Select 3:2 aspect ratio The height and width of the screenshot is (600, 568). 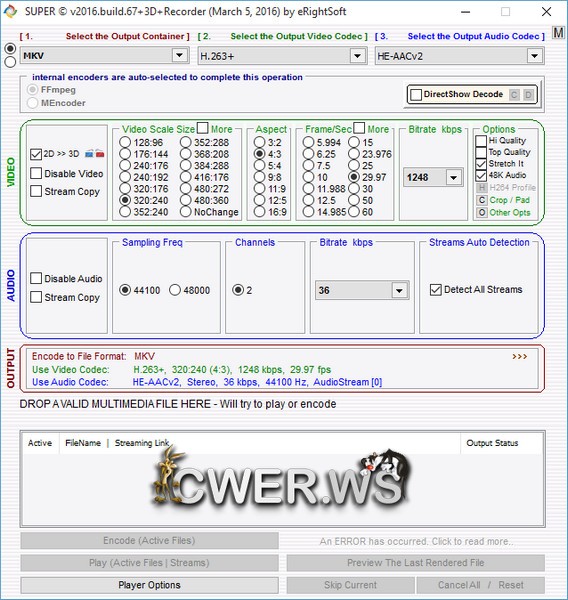(260, 142)
